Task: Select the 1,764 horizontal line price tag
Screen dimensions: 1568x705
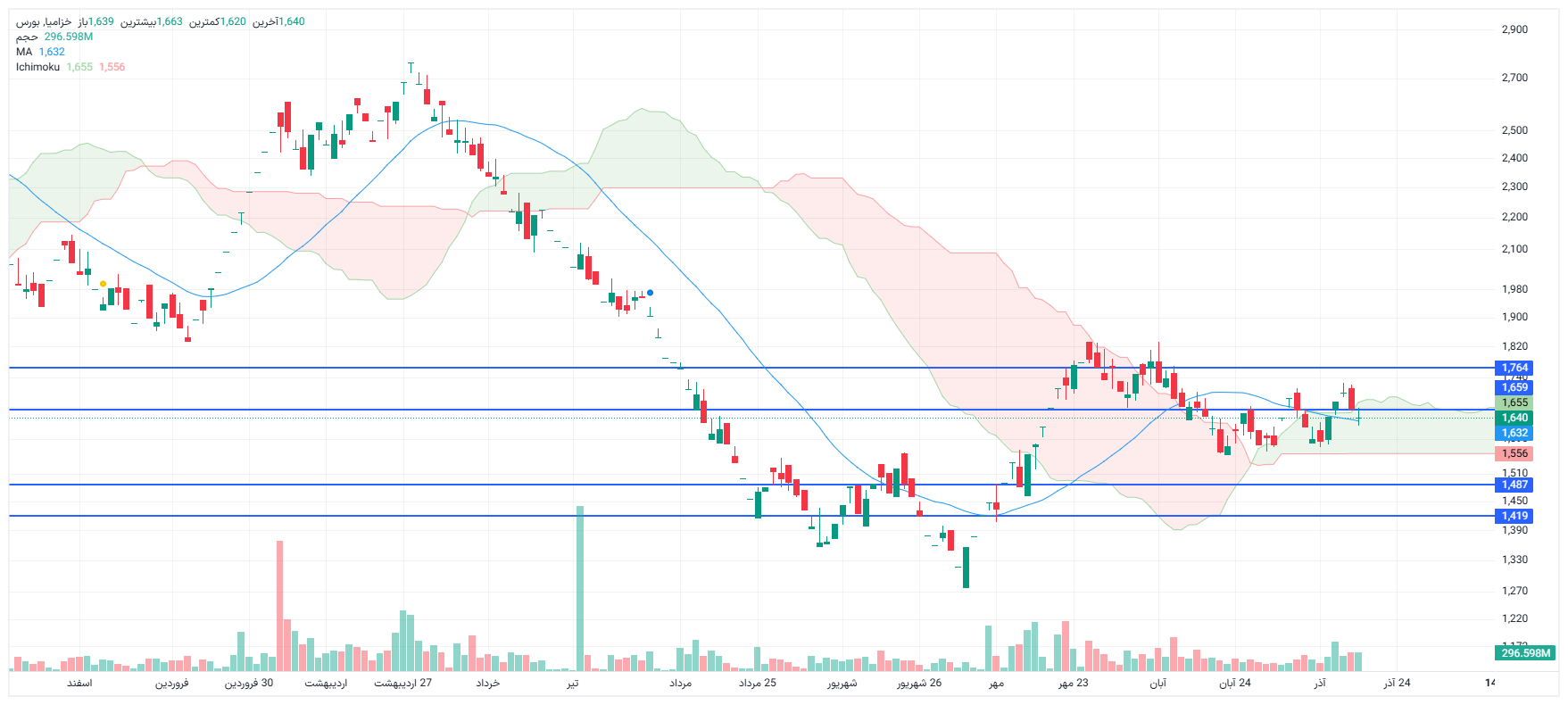Action: pos(1514,368)
